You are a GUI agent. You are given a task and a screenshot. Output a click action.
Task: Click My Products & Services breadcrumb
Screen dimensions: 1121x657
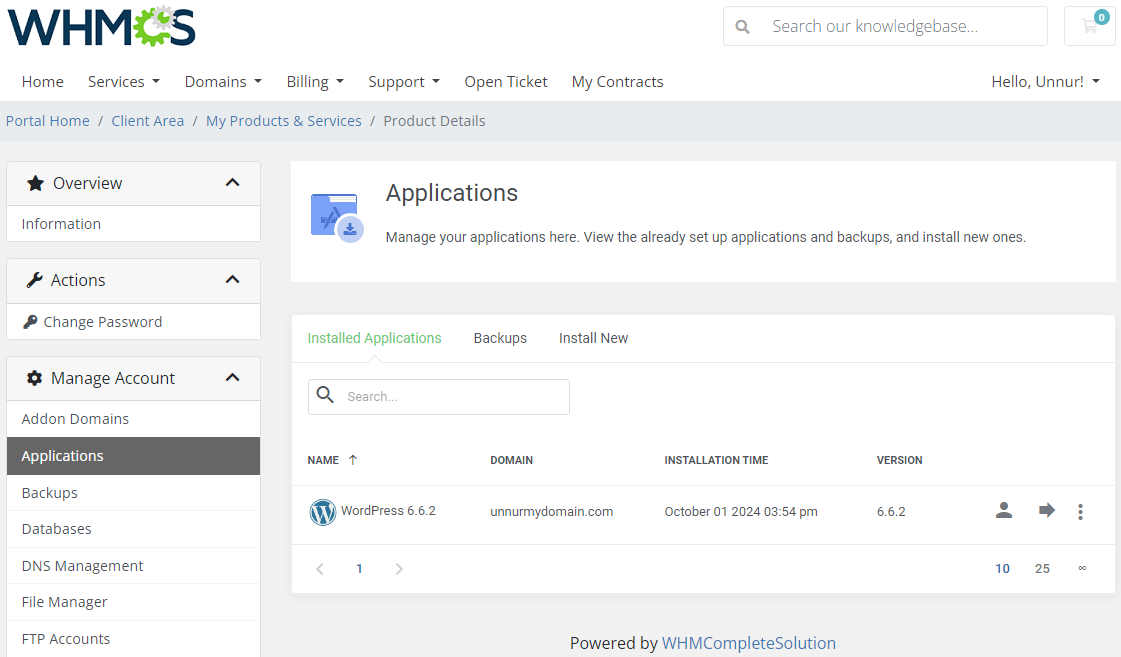tap(284, 122)
